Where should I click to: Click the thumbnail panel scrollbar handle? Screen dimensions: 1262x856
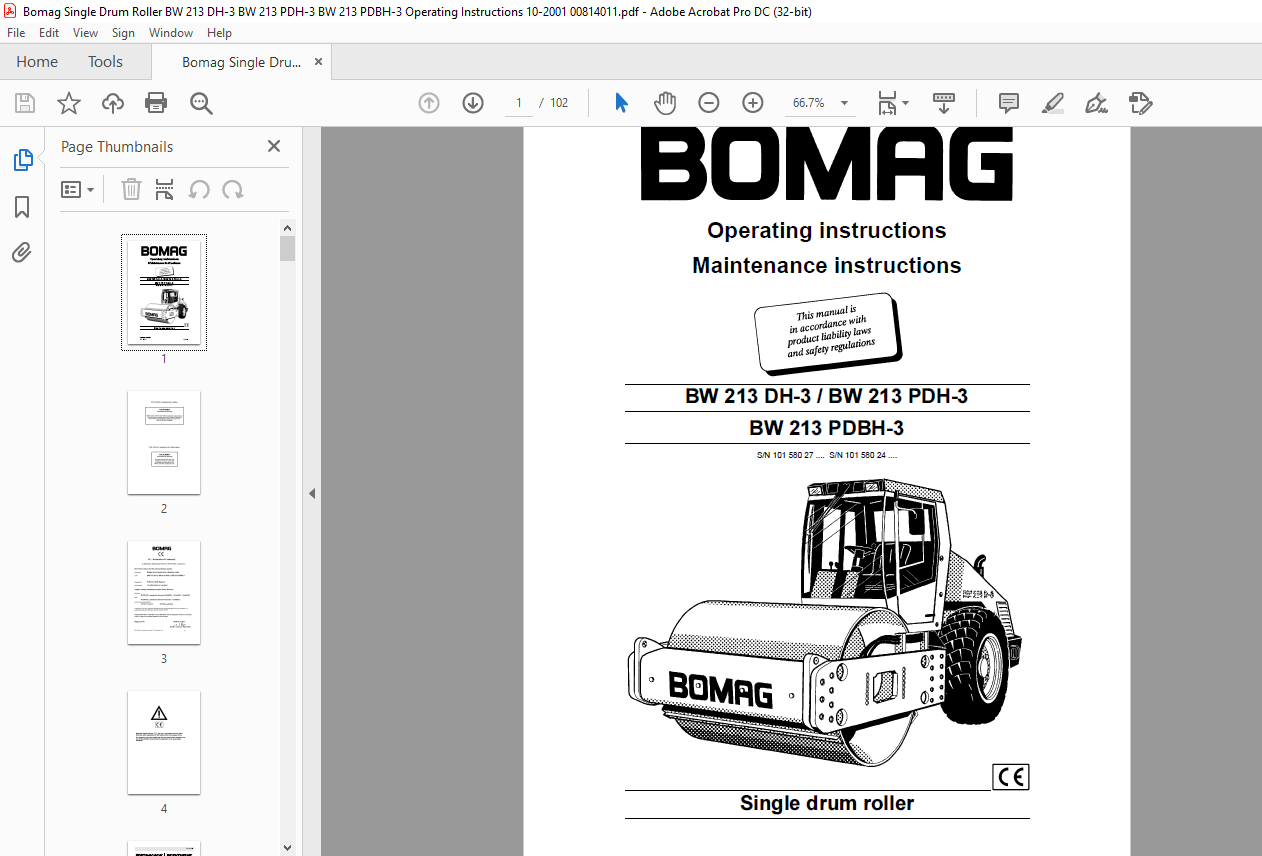[x=288, y=248]
